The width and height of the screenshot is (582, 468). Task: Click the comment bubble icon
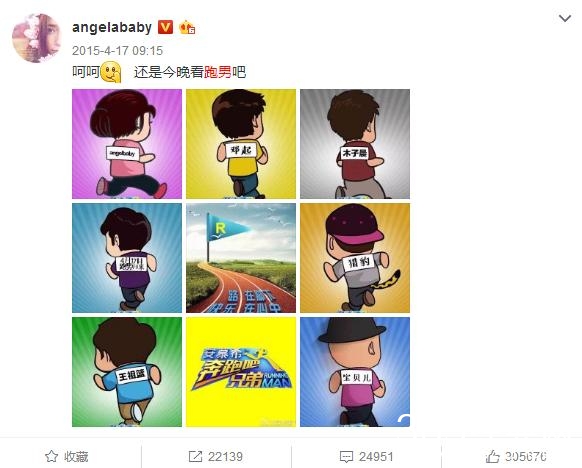tap(346, 456)
